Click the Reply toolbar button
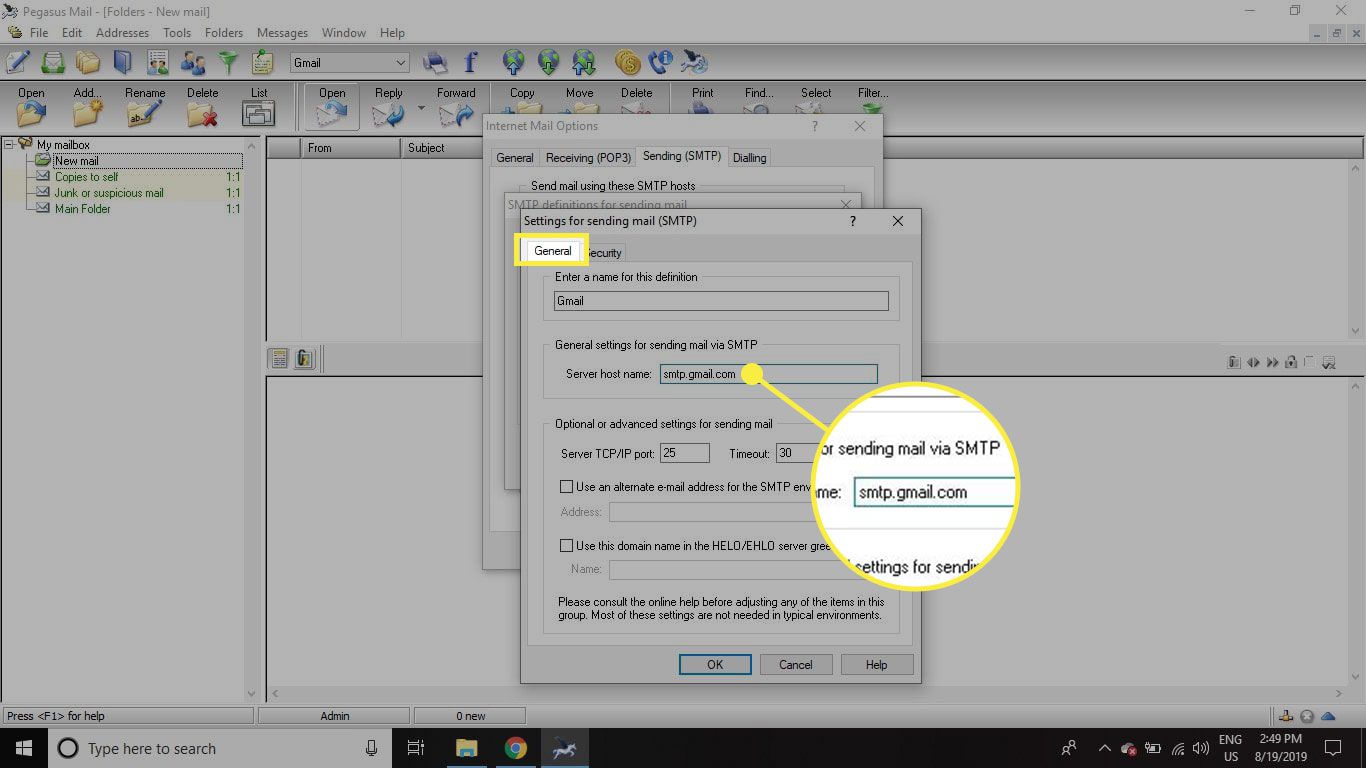1366x768 pixels. (x=389, y=107)
